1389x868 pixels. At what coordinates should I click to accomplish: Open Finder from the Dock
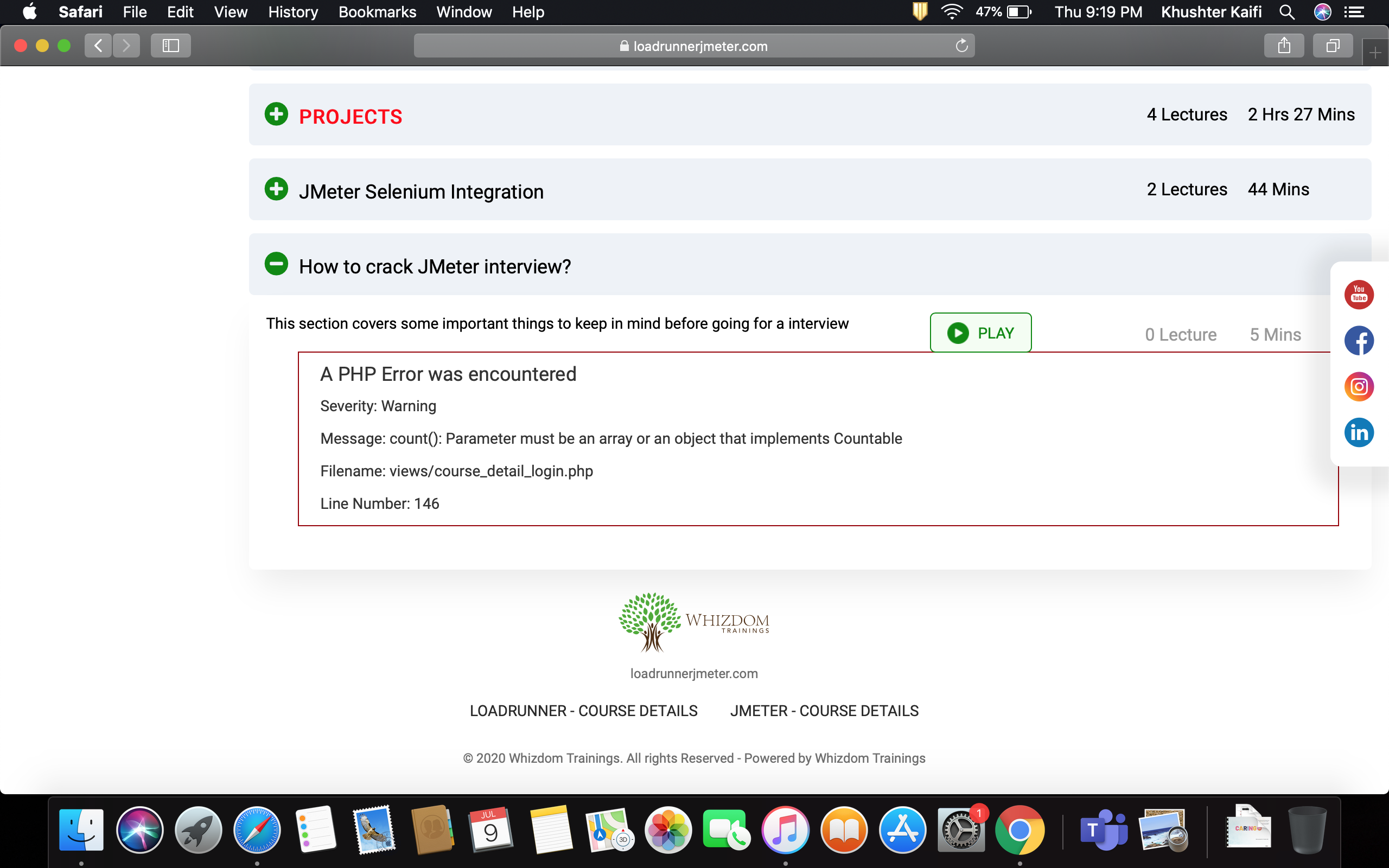tap(81, 830)
